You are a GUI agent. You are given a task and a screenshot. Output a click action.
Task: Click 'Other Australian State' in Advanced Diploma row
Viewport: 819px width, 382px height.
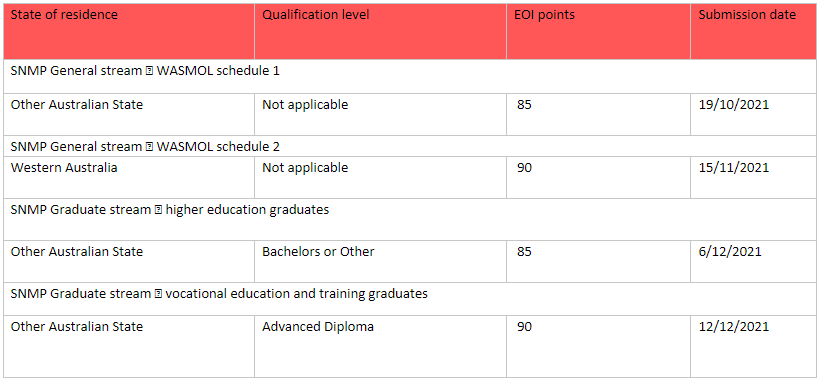pos(129,346)
